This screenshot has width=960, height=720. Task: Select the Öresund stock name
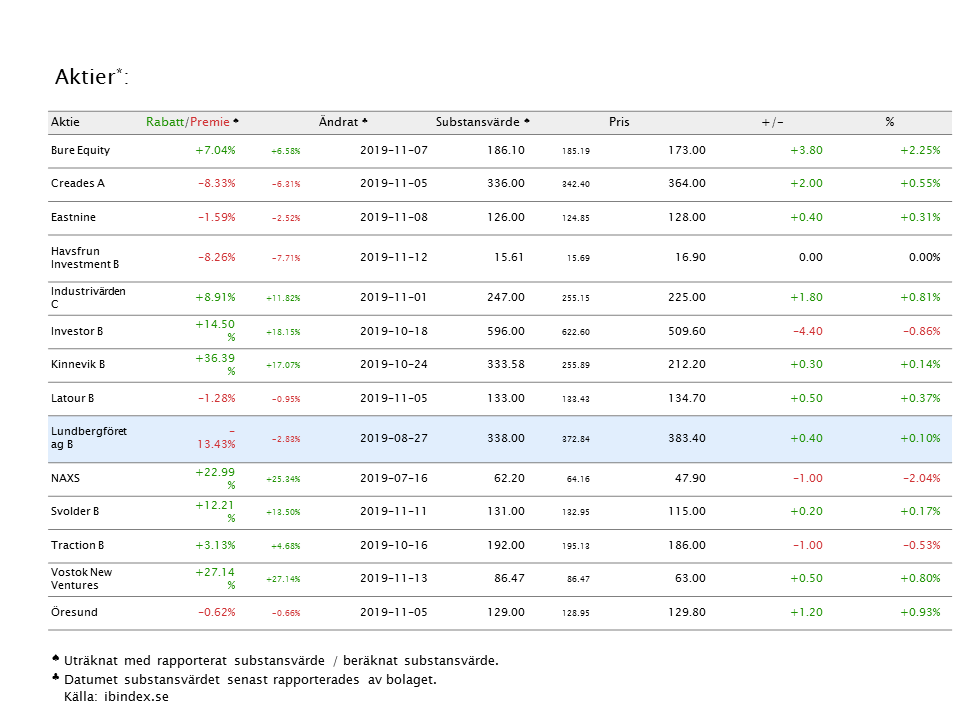pos(74,612)
